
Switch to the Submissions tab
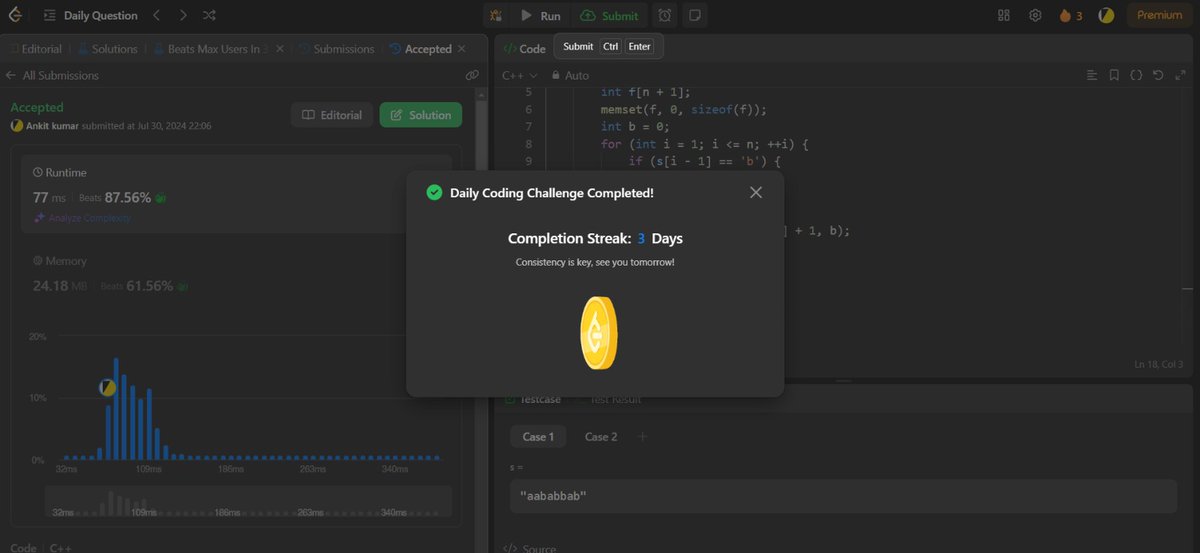point(337,49)
